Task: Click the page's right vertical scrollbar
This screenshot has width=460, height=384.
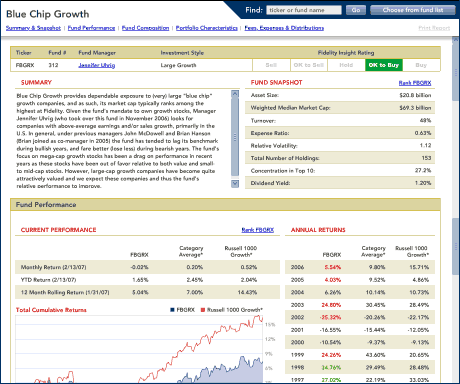Action: 456,210
